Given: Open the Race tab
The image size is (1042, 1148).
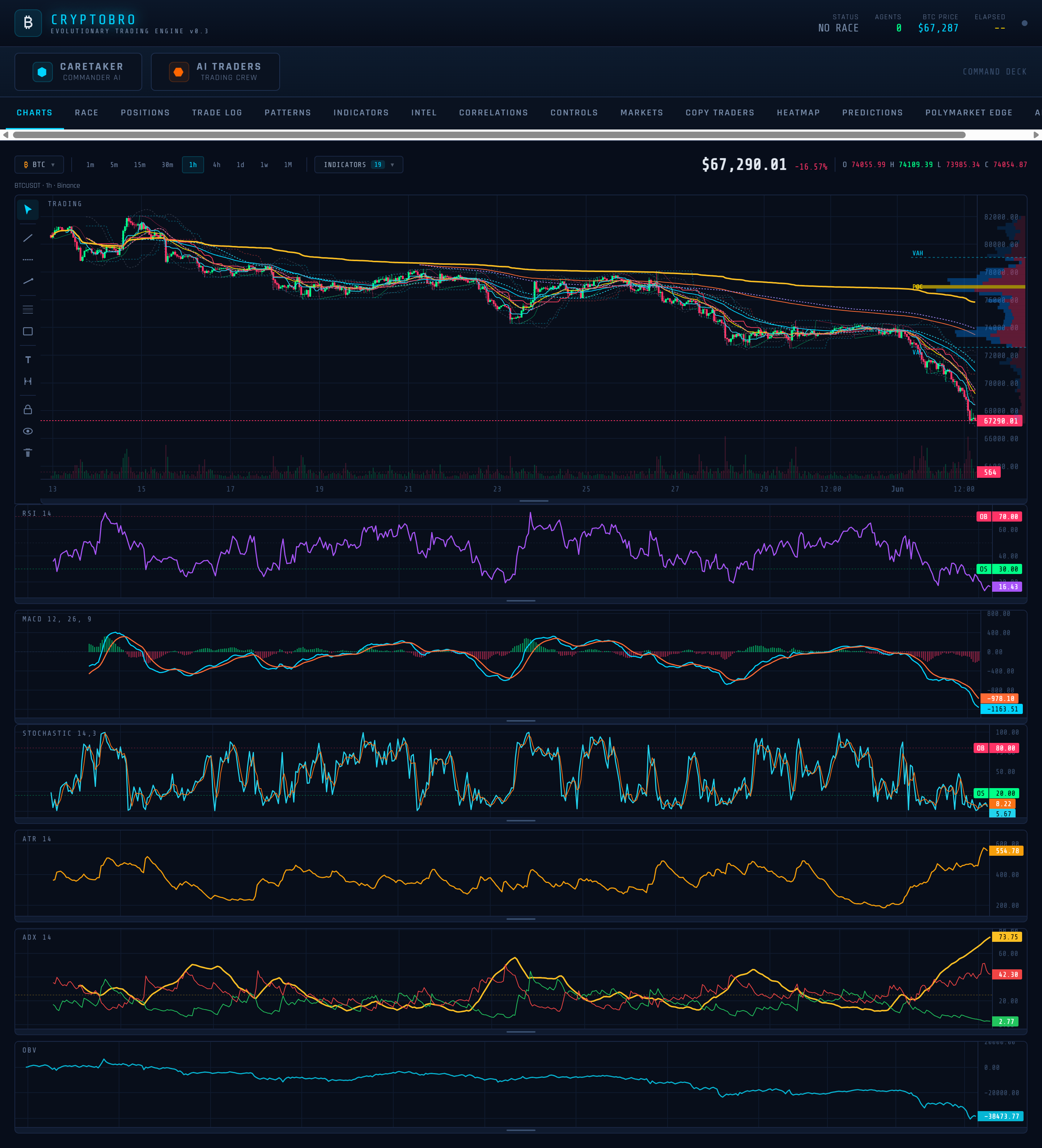Looking at the screenshot, I should click(x=86, y=113).
